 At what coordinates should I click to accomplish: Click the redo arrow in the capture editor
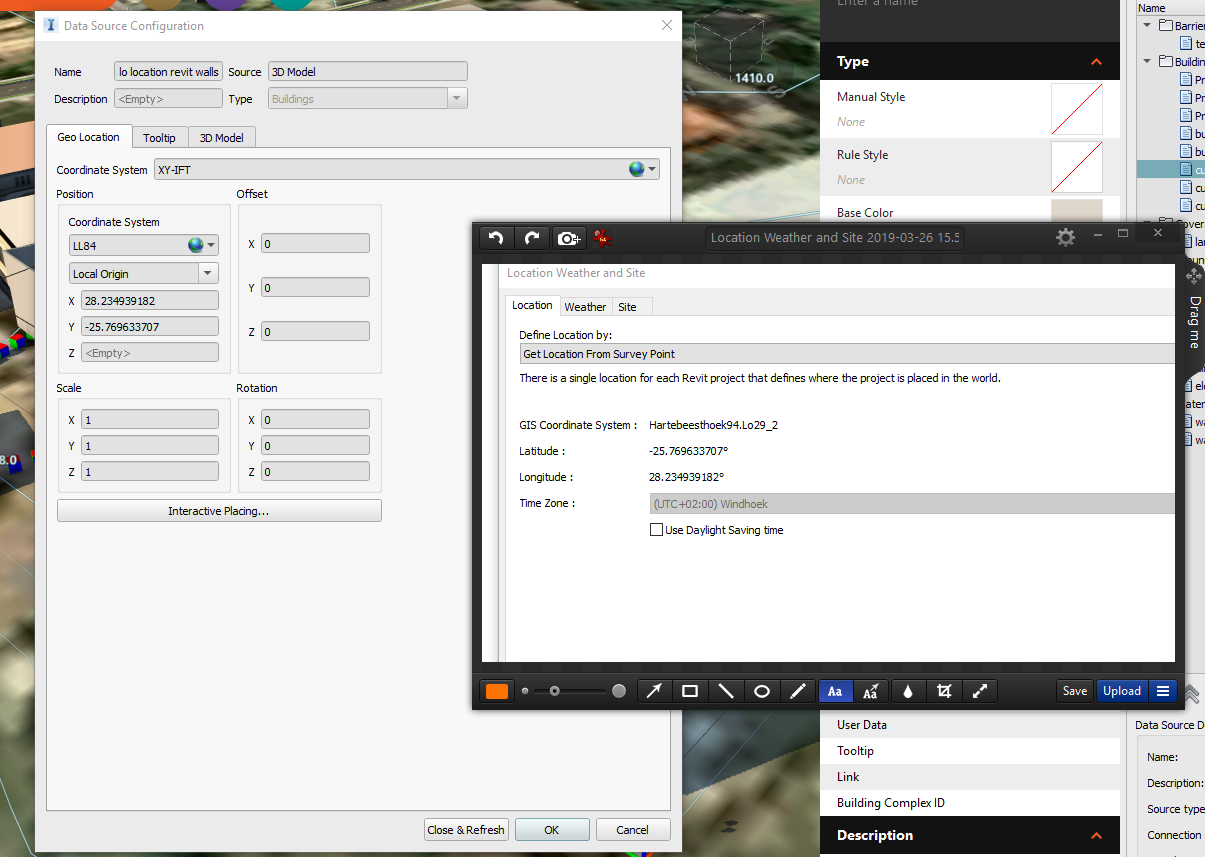(x=532, y=237)
